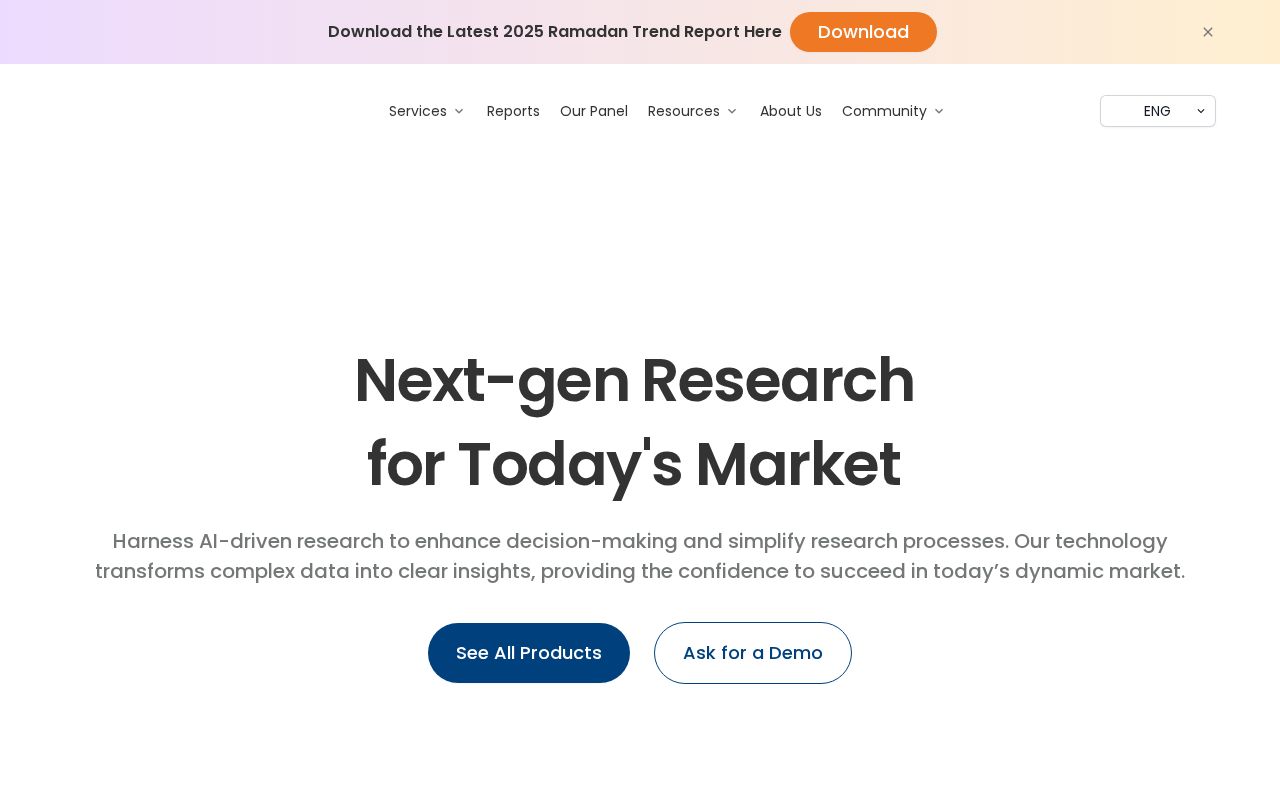Close the Ramadan report banner
This screenshot has width=1280, height=800.
coord(1208,32)
